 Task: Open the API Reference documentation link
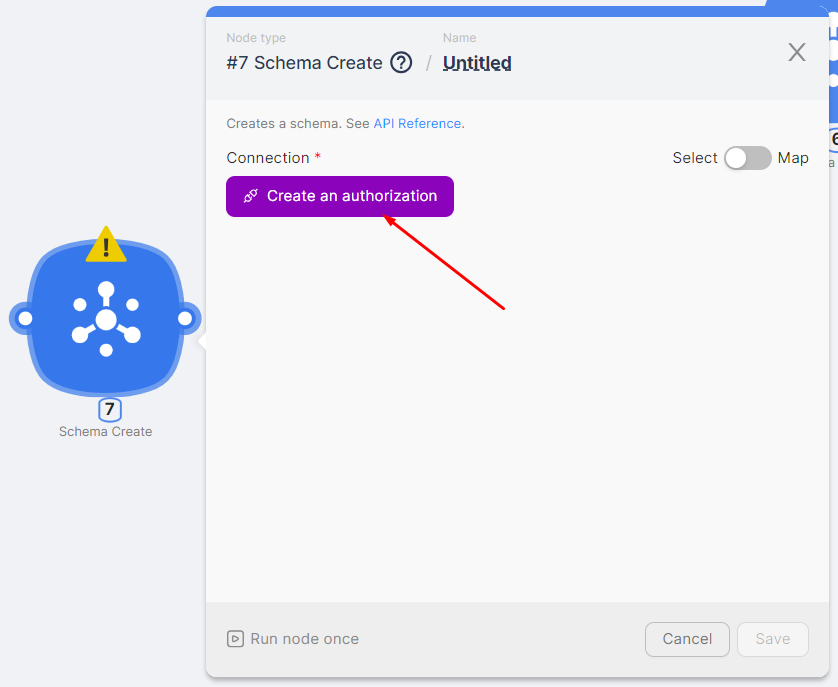417,123
